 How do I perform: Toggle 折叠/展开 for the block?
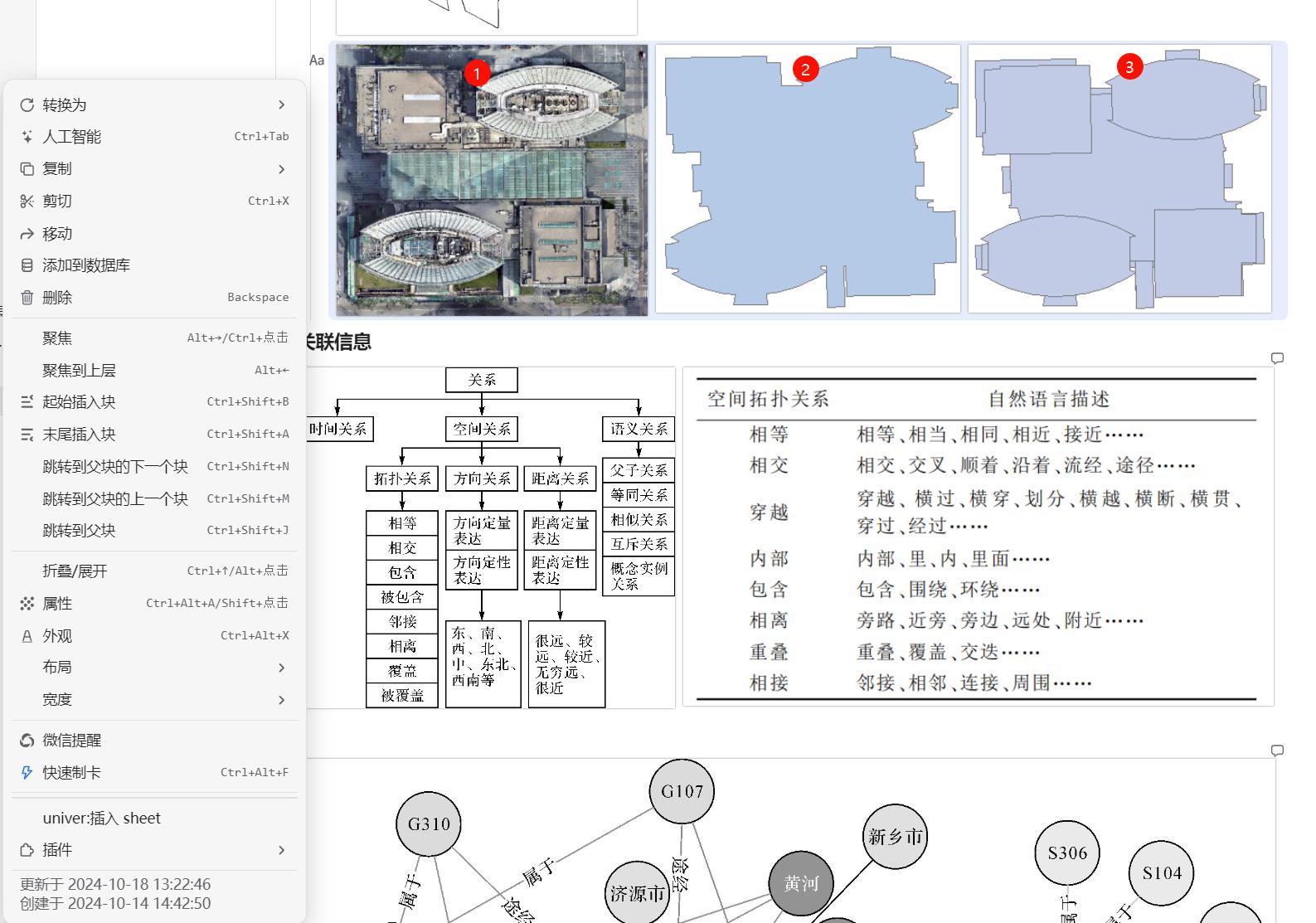(75, 571)
